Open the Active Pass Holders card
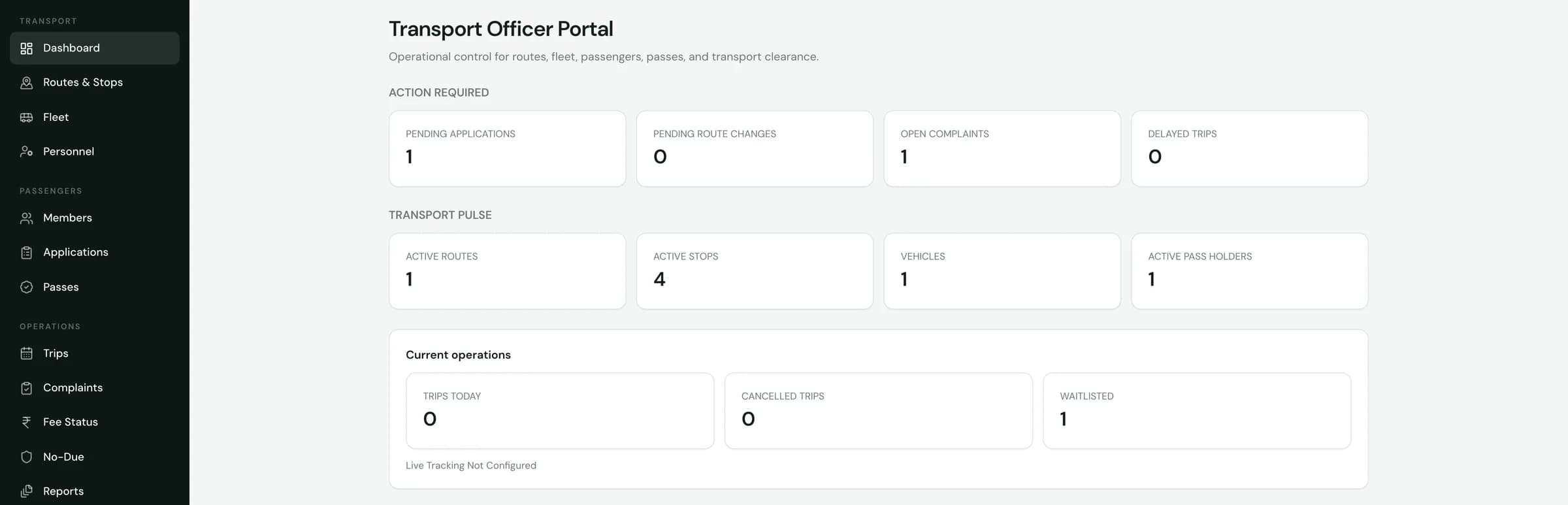This screenshot has width=1568, height=505. click(x=1249, y=271)
